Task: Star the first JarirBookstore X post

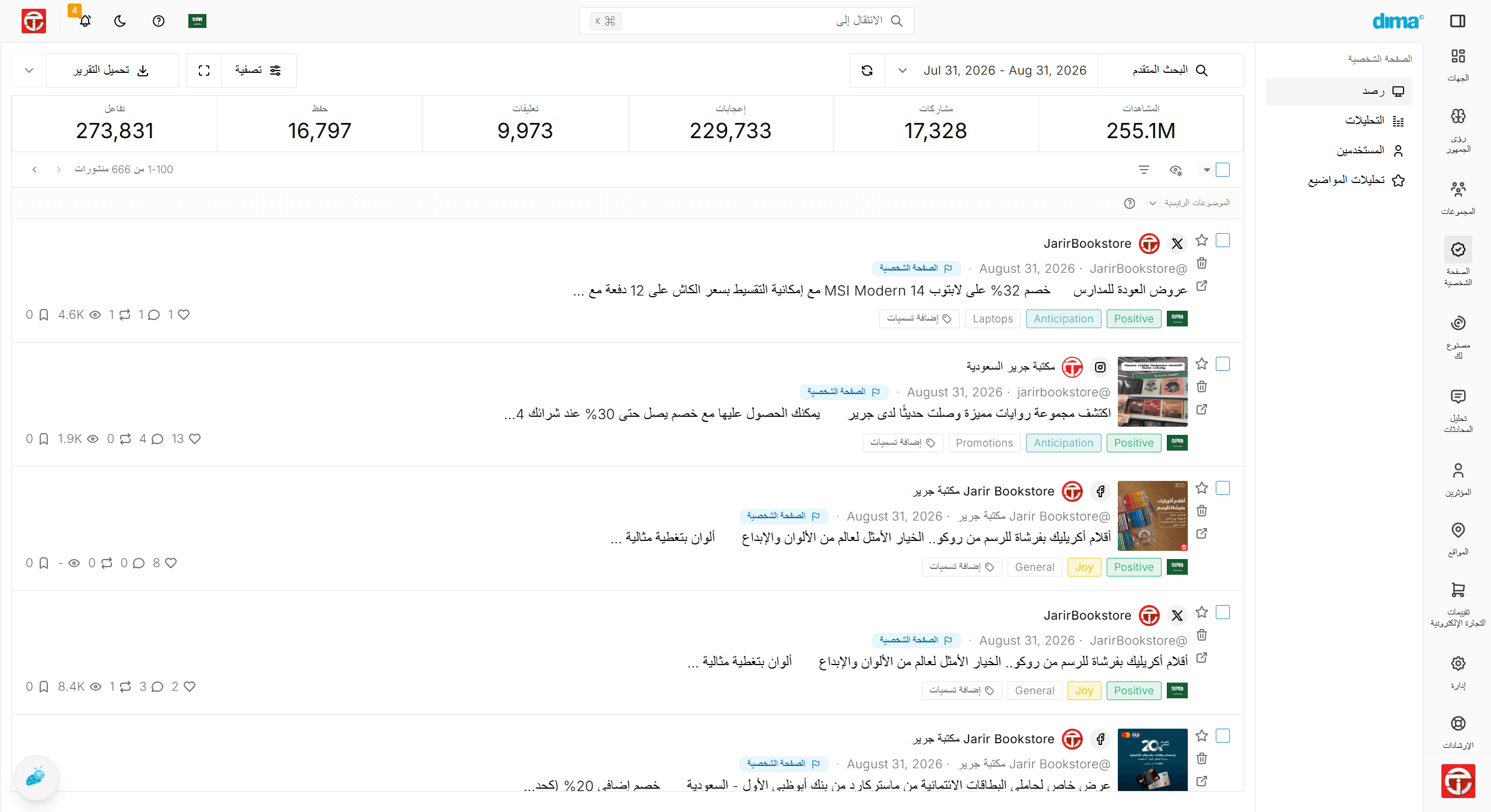Action: tap(1202, 240)
